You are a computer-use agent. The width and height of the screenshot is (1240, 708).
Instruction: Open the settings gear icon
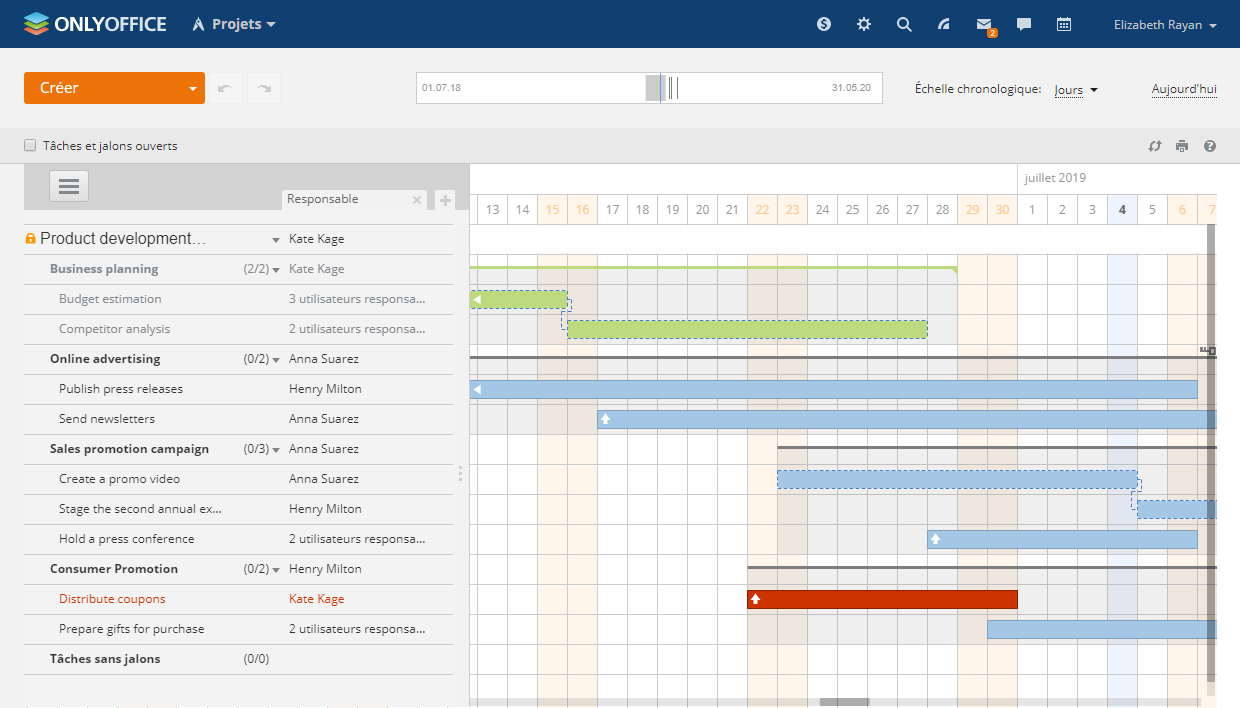click(x=864, y=24)
